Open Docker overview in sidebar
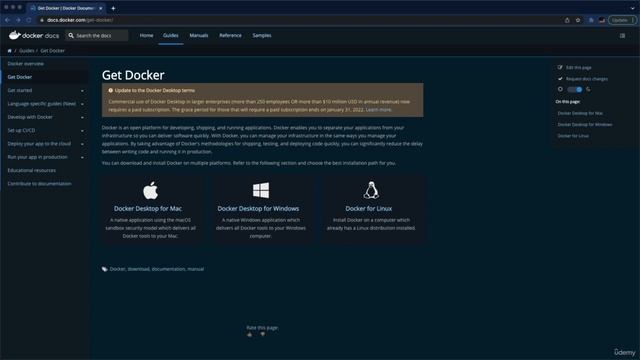 coord(25,64)
